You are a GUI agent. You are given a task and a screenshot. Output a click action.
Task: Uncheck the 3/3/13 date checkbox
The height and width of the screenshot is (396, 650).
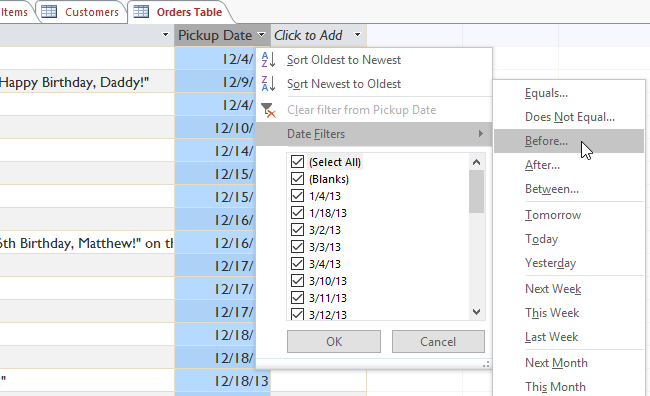tap(297, 246)
